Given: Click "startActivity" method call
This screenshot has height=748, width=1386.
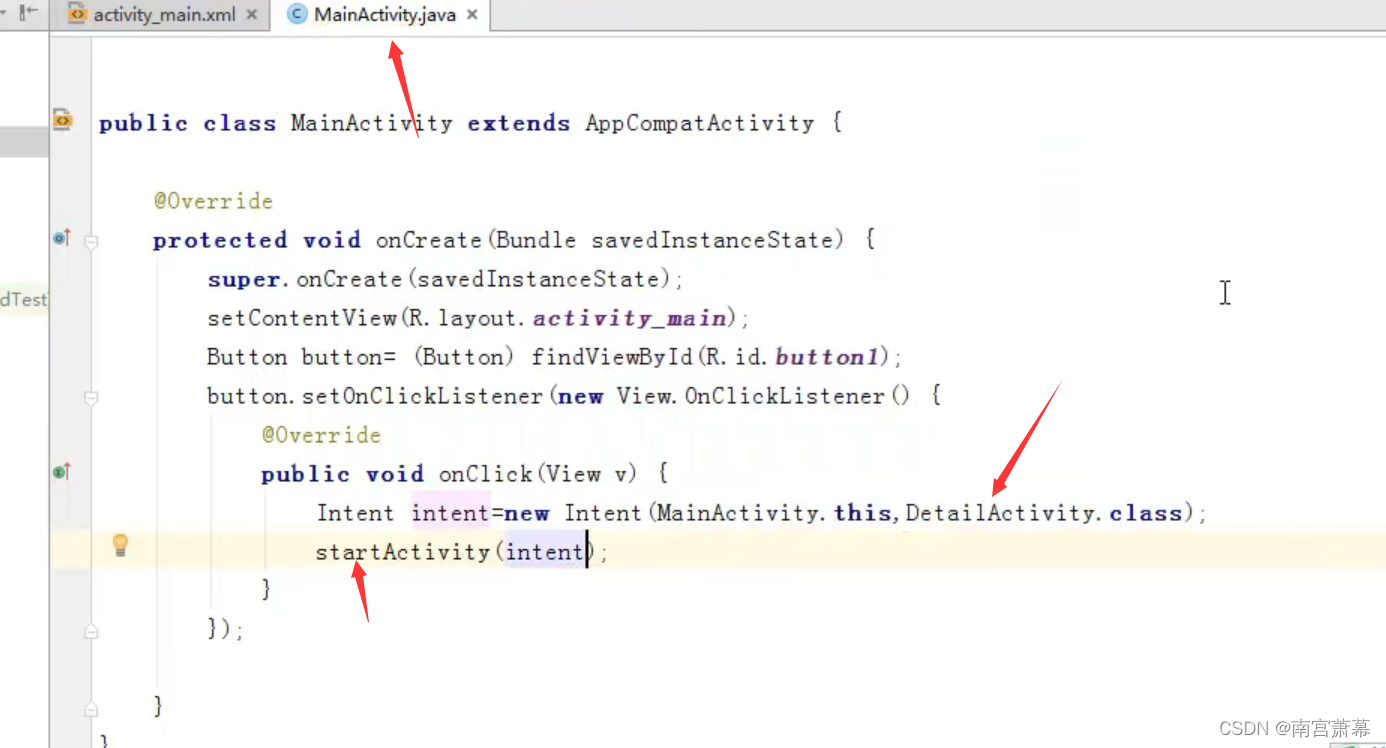Looking at the screenshot, I should [403, 552].
